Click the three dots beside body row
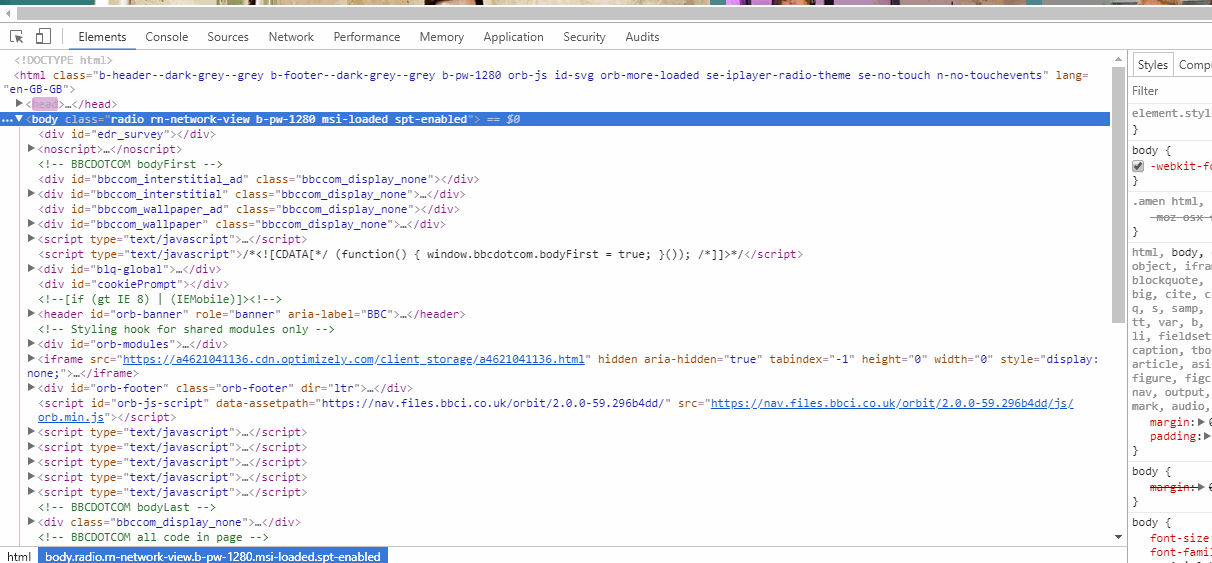 point(7,119)
